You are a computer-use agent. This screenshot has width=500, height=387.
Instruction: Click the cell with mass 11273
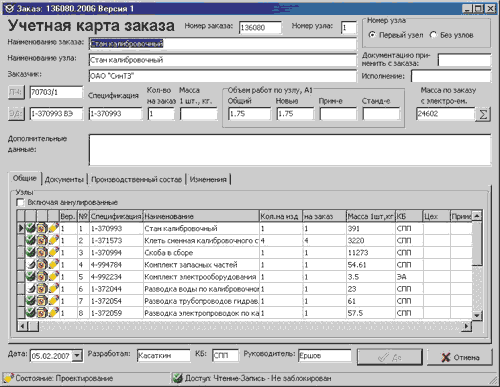point(371,253)
